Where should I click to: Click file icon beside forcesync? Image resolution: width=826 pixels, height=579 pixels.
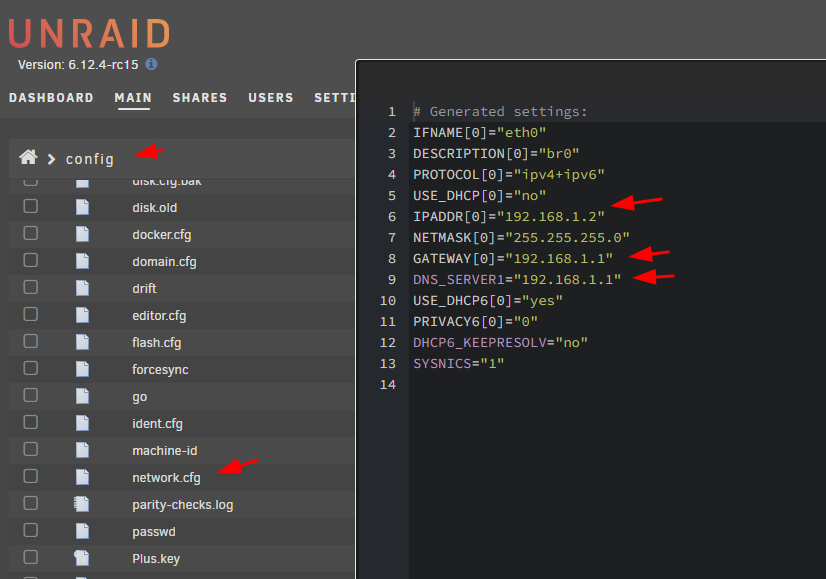(82, 369)
